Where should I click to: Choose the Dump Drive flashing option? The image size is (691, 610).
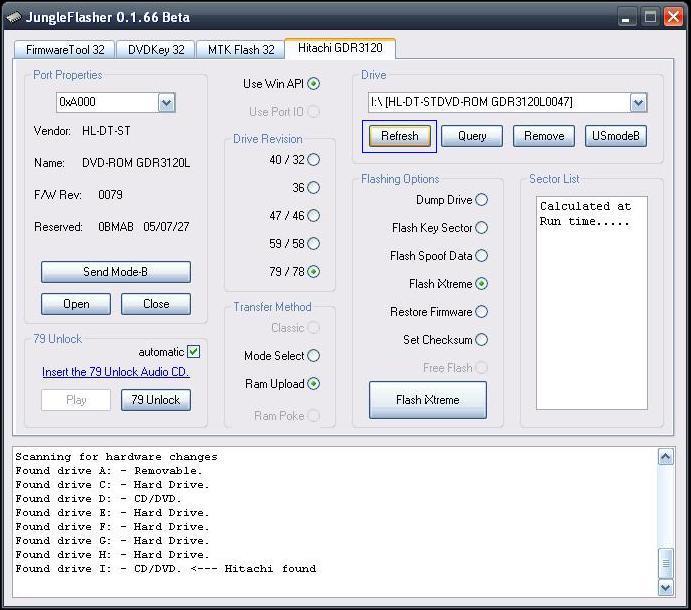point(482,200)
